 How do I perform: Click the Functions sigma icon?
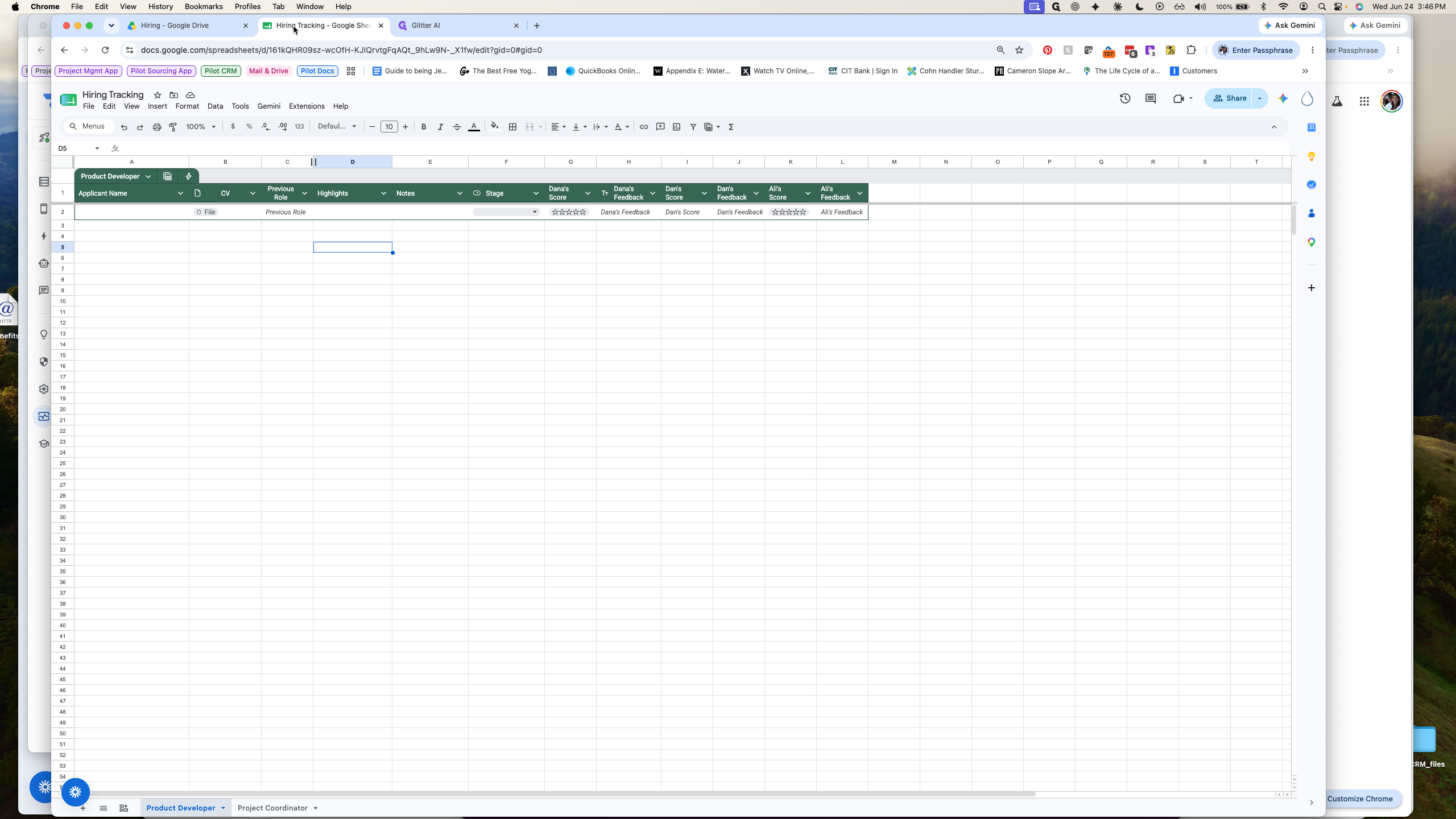[x=731, y=127]
